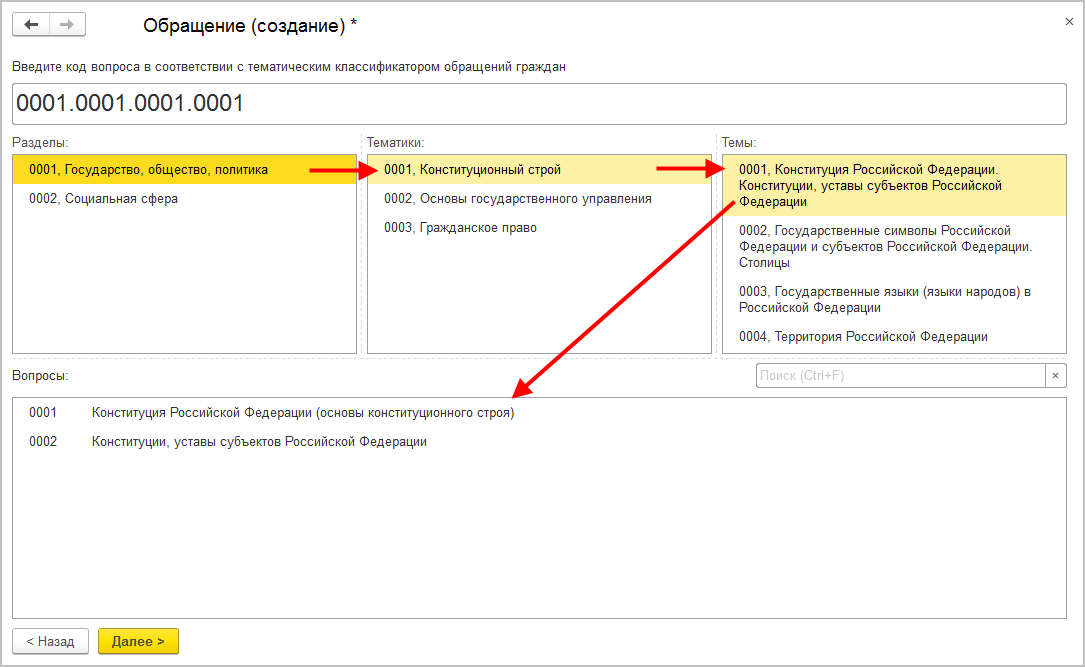The width and height of the screenshot is (1085, 667).
Task: Select topic 0003 Государственные языки
Action: click(x=884, y=299)
